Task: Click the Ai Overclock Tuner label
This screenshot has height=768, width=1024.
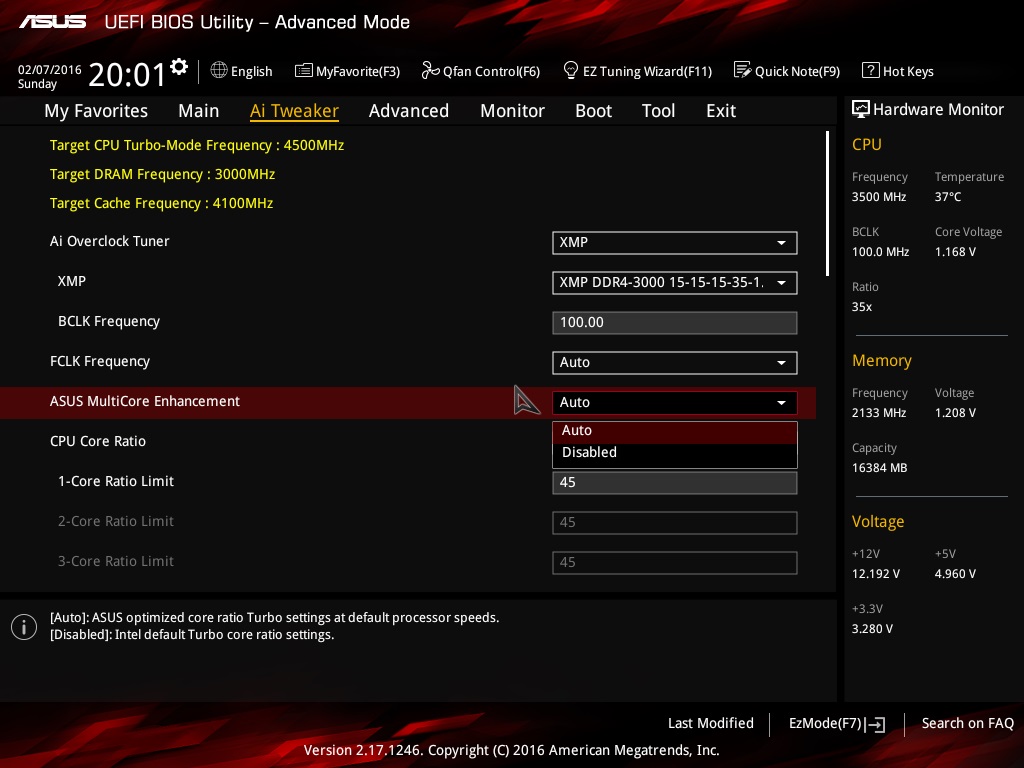Action: (110, 242)
